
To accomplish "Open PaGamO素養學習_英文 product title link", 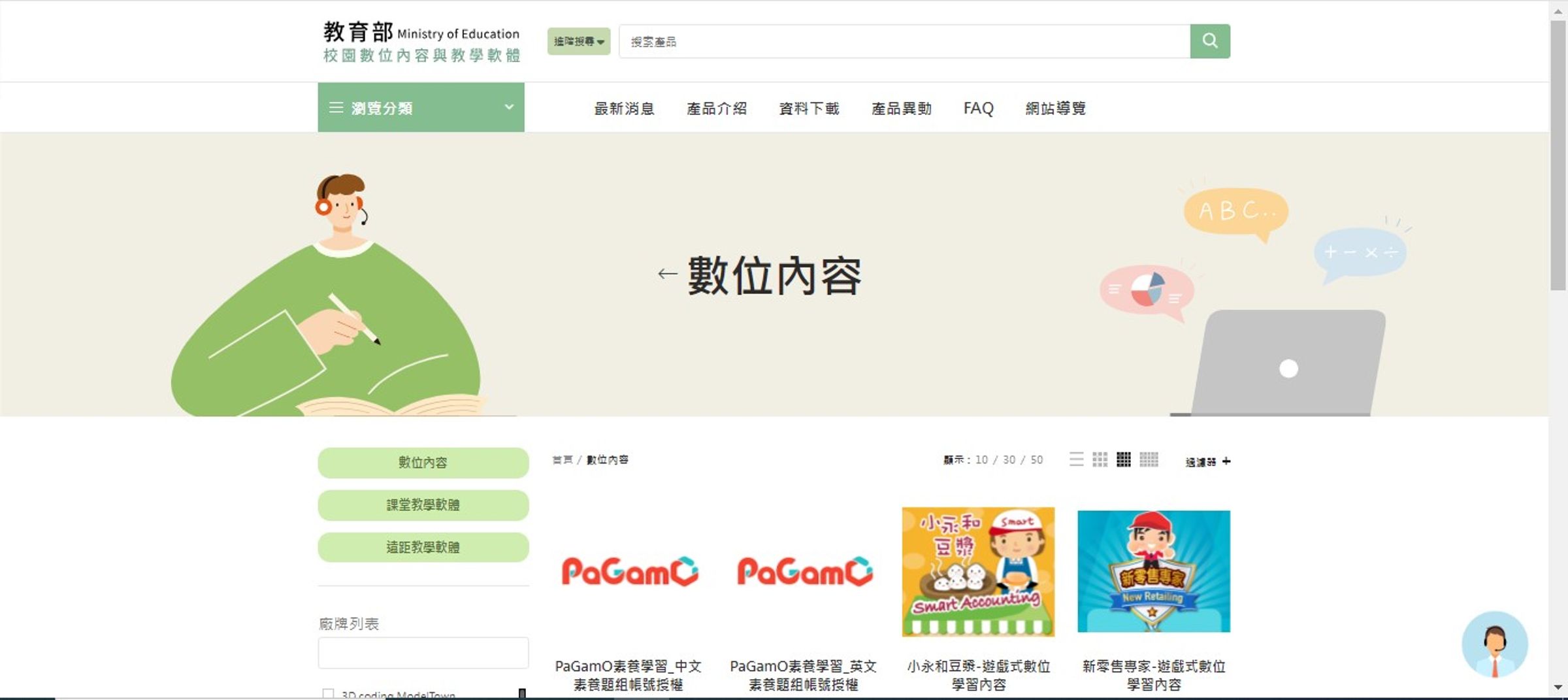I will [x=804, y=675].
